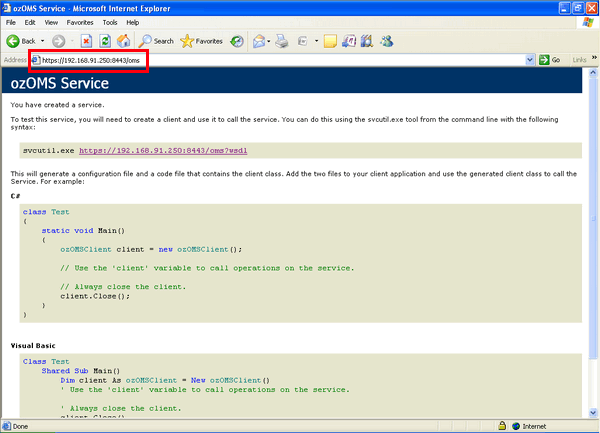Open the yellow Discuss notes icon
Screen dimensions: 600x433
[330, 41]
